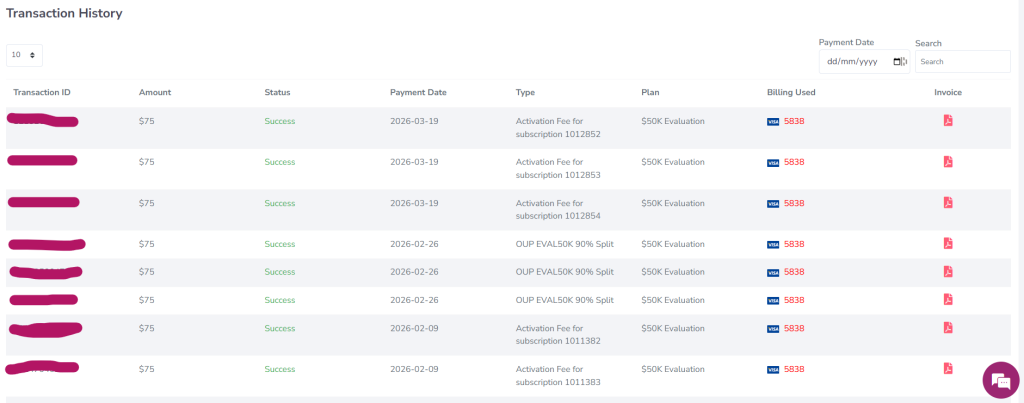Click Success status in subscription 1012853 row
This screenshot has width=1024, height=403.
pyautogui.click(x=280, y=162)
